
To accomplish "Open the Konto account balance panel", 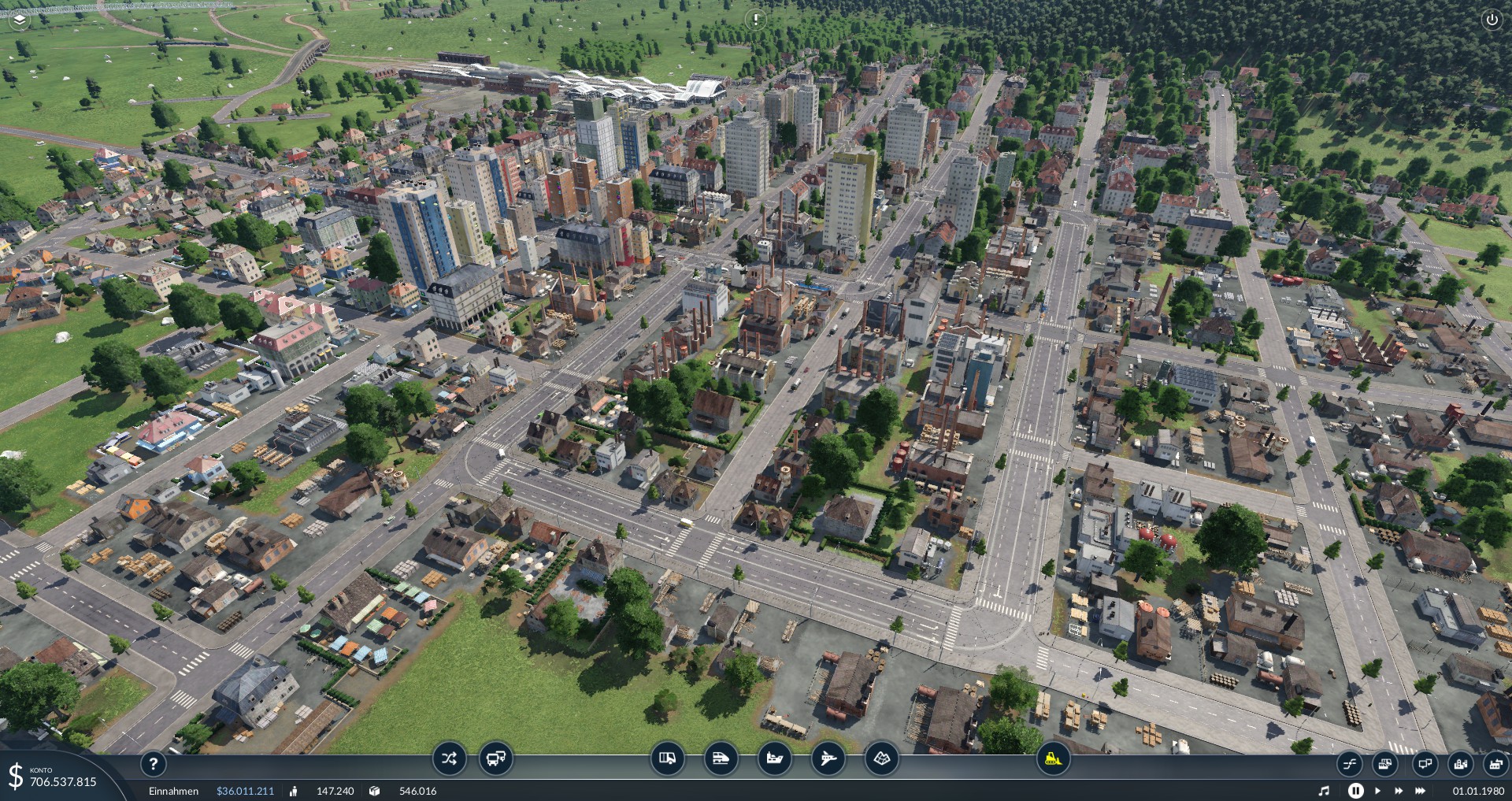I will tap(54, 777).
